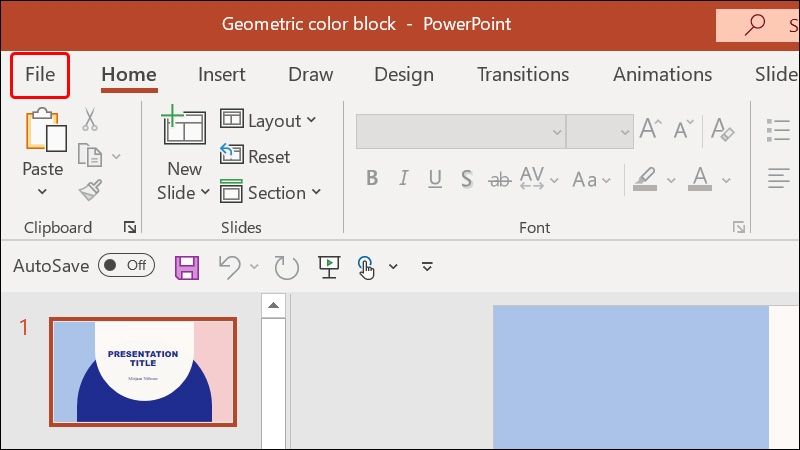Click the Bullets list icon
800x450 pixels.
778,130
